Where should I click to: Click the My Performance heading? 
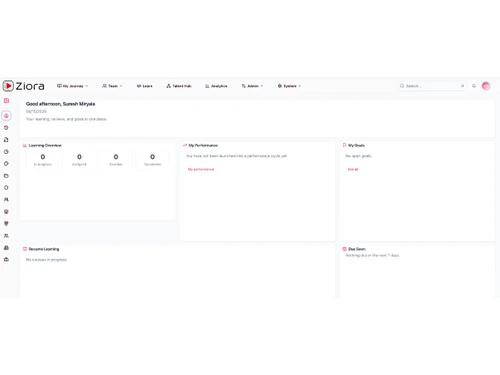pos(203,145)
